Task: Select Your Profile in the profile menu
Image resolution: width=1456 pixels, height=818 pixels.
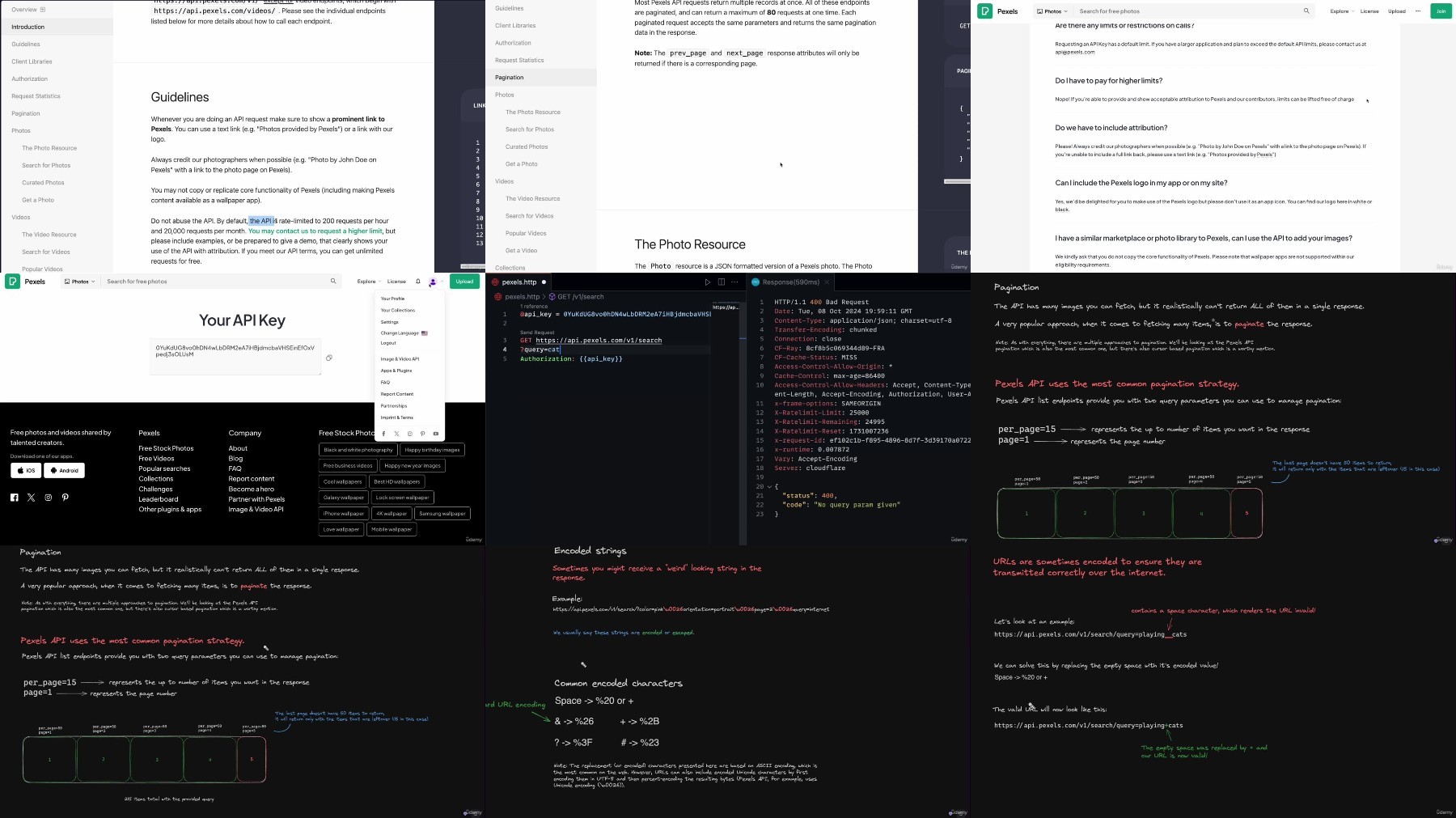Action: tap(392, 299)
